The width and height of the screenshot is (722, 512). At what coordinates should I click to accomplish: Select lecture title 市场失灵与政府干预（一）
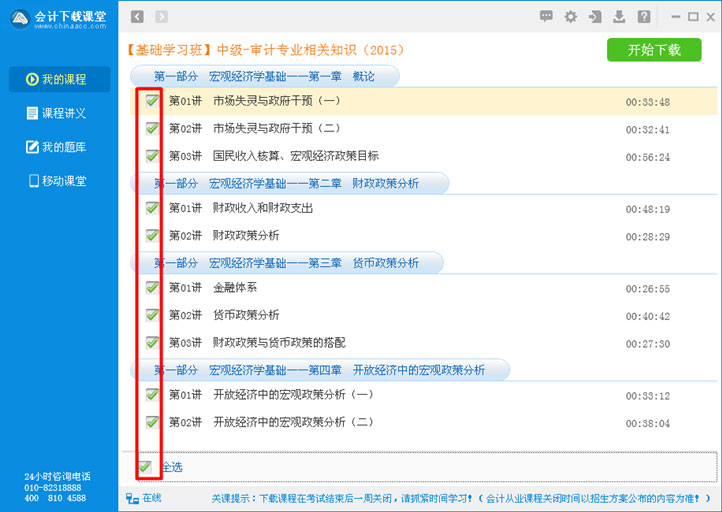[277, 101]
